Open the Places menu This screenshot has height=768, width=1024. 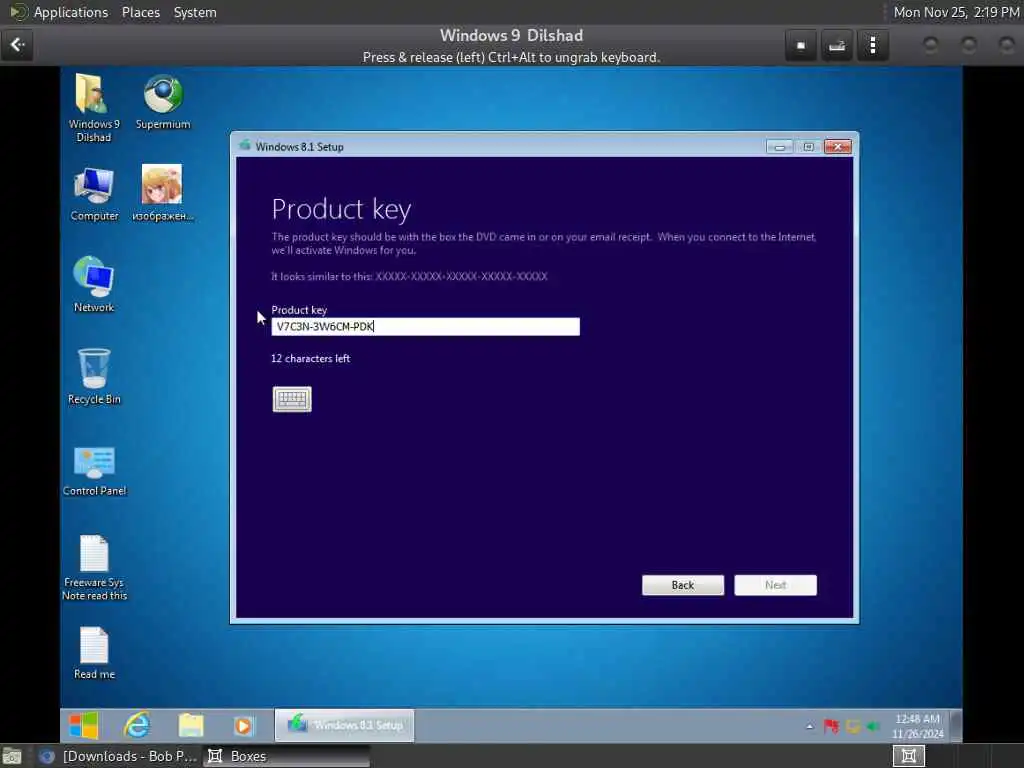pos(140,12)
